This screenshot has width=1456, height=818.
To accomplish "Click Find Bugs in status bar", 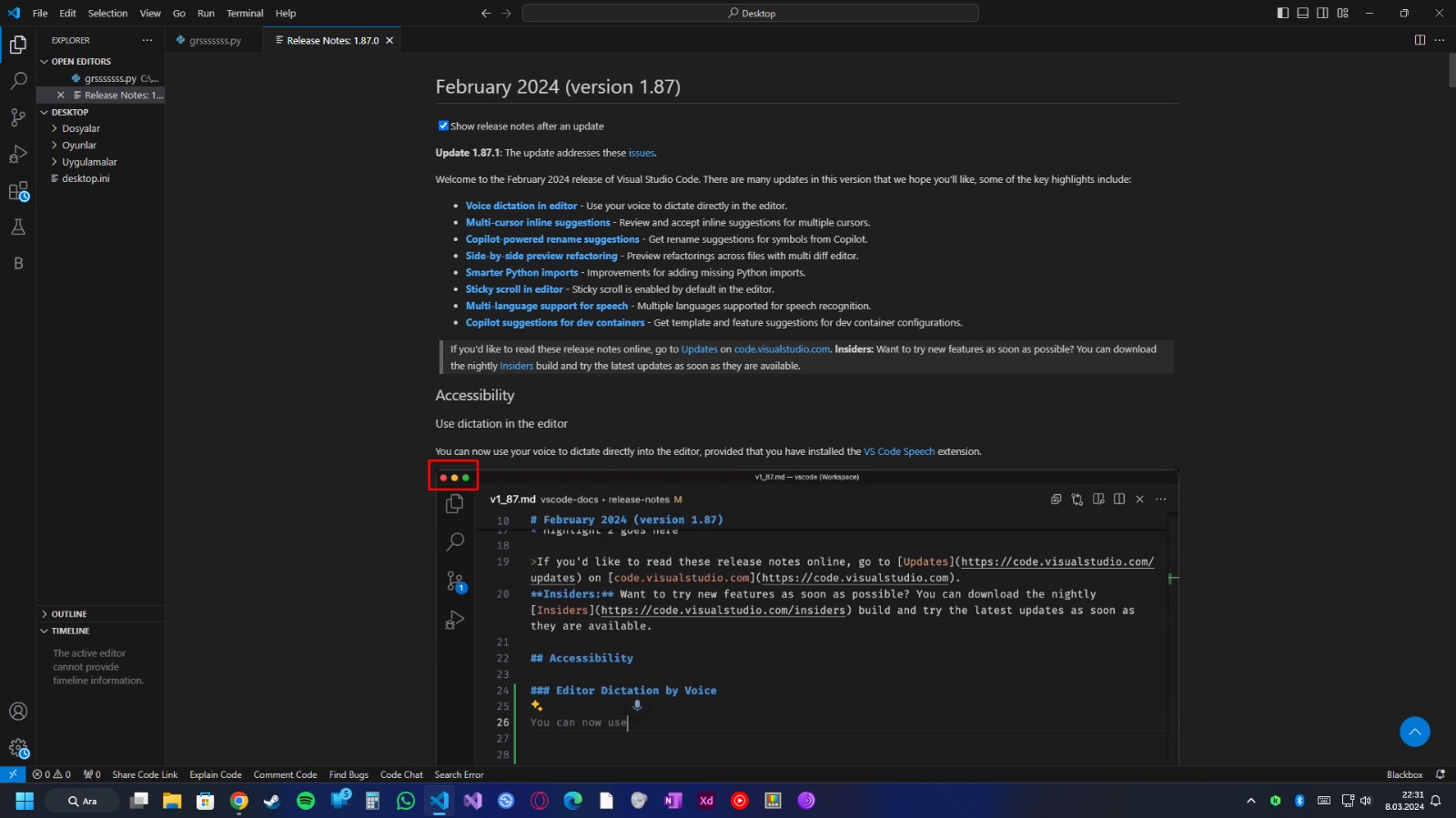I will point(349,774).
